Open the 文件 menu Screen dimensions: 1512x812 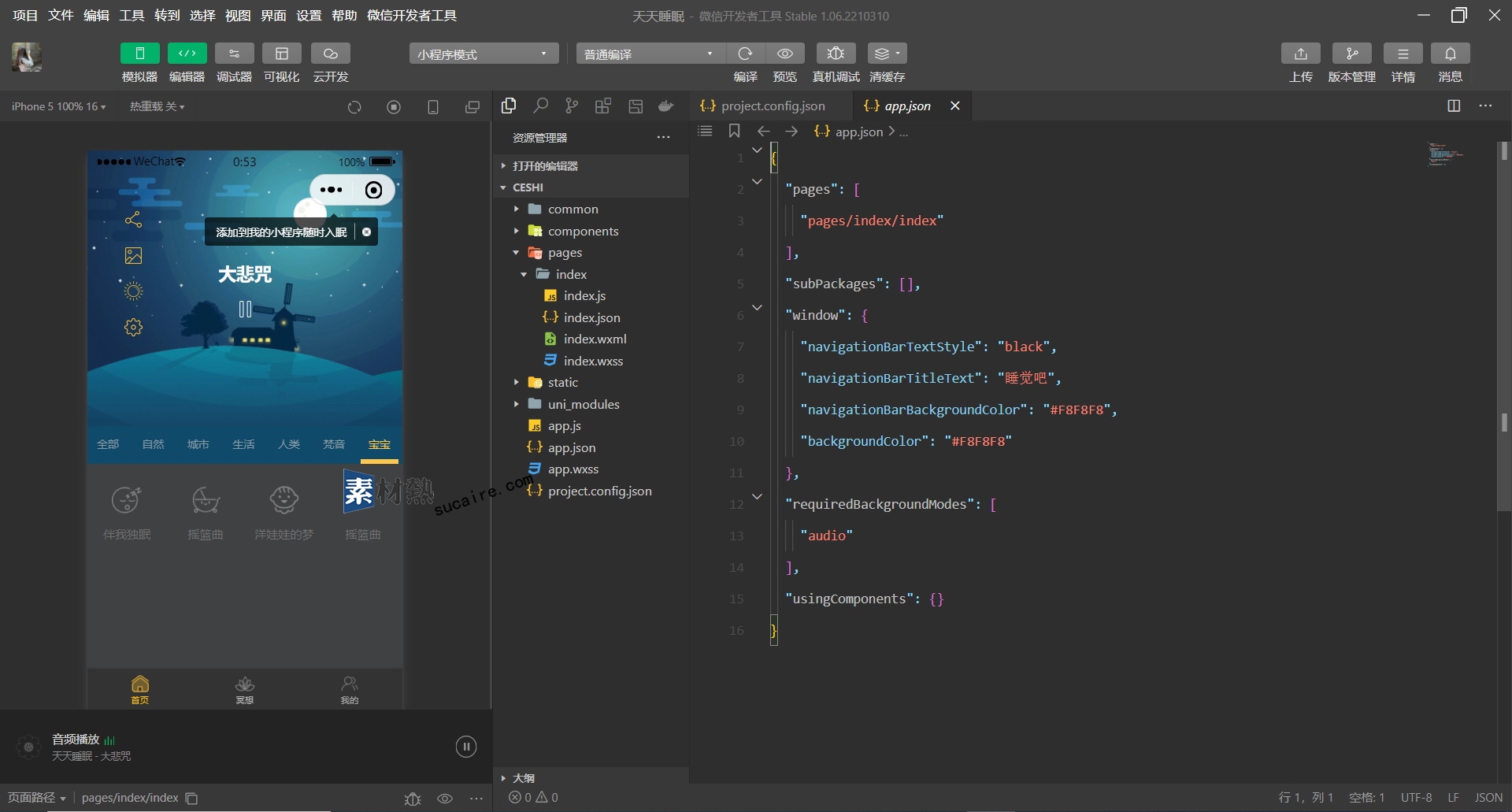61,16
